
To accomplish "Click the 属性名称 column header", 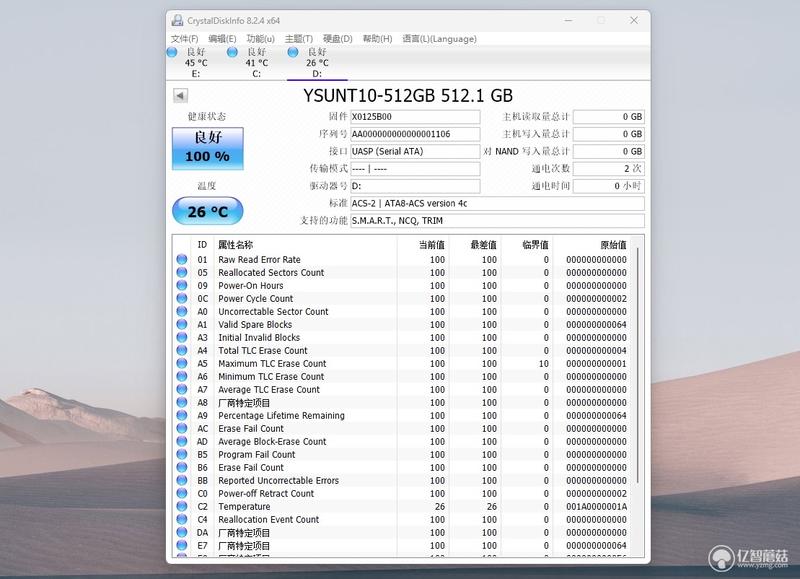I will tap(305, 245).
